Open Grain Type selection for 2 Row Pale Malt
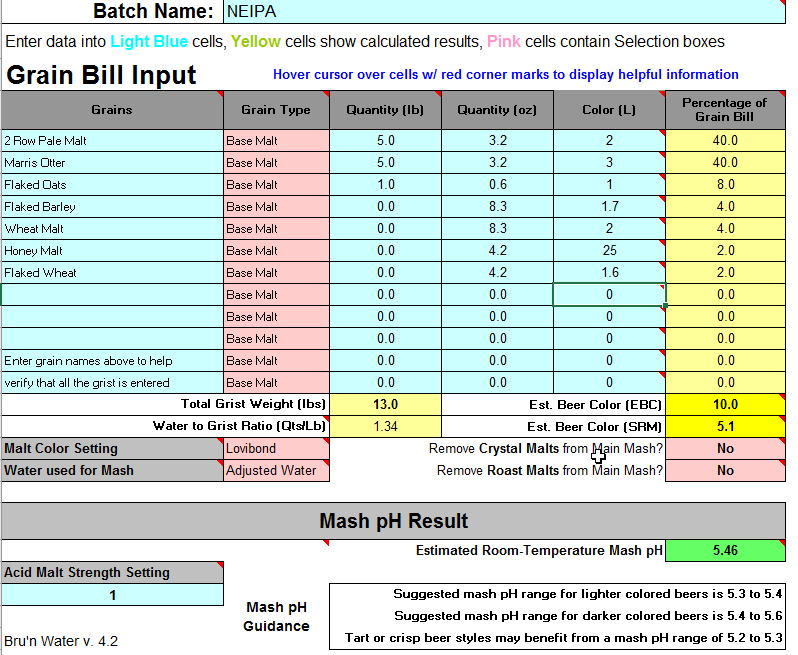 276,140
